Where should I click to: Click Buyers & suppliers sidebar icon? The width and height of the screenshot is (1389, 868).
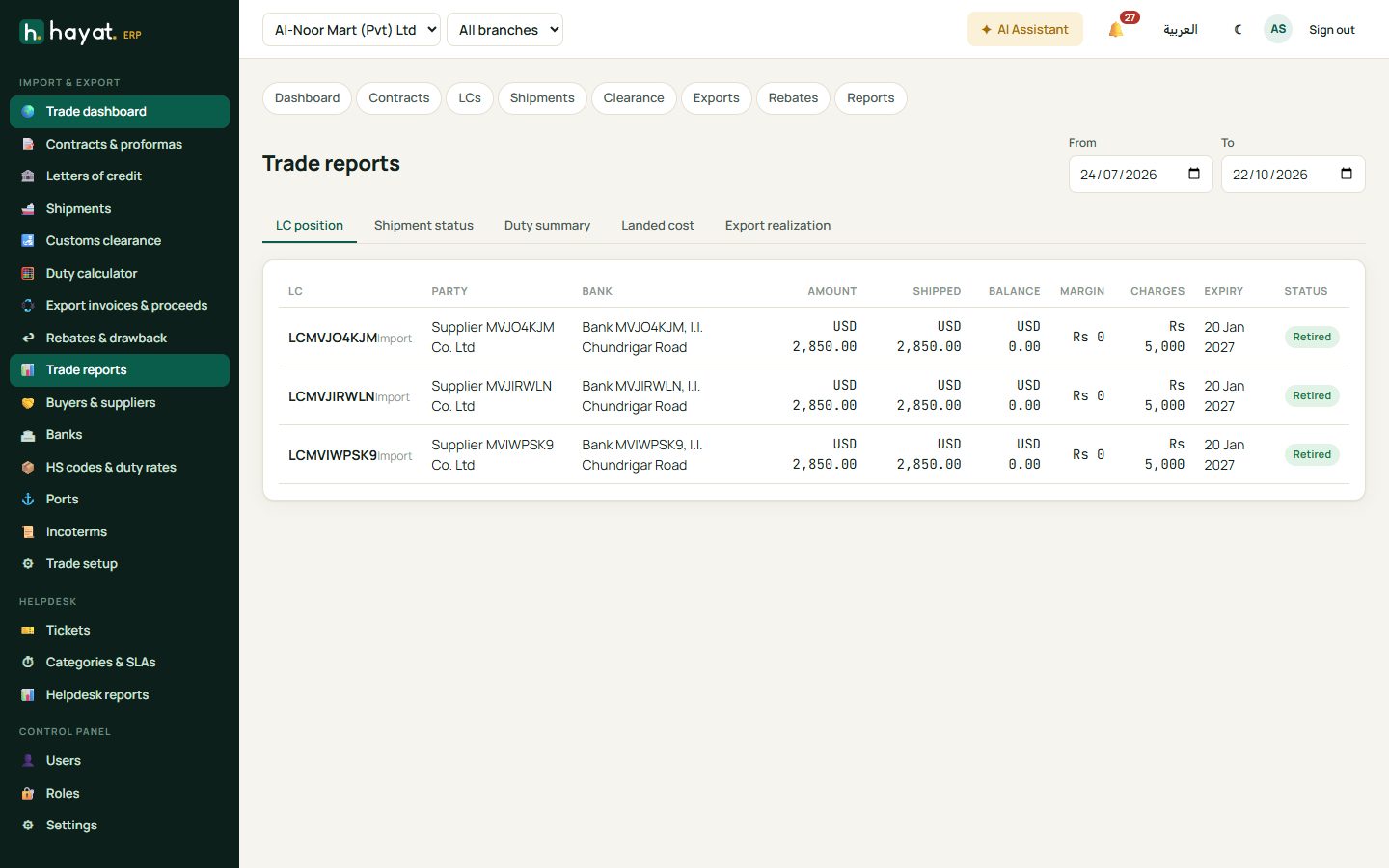point(28,402)
